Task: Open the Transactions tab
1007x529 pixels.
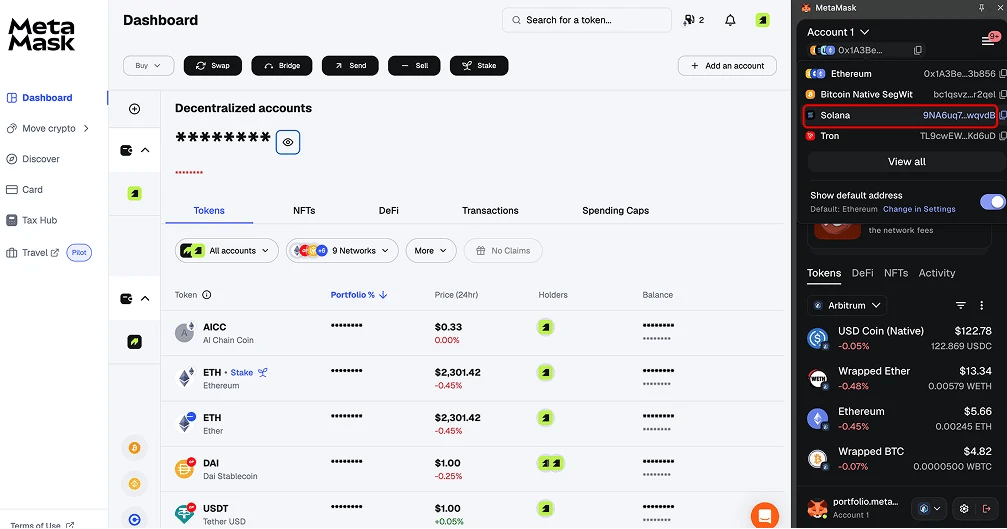Action: [490, 211]
